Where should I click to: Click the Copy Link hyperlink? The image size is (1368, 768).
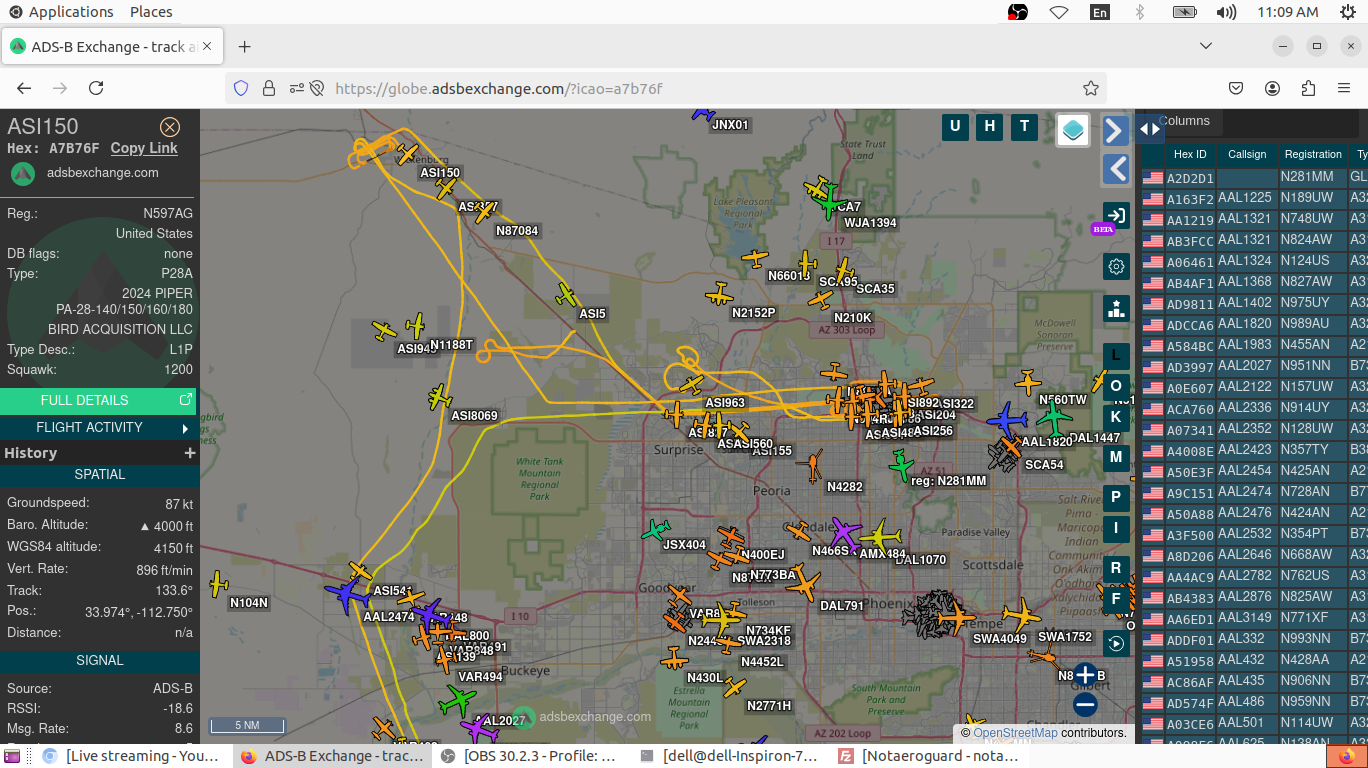point(144,148)
